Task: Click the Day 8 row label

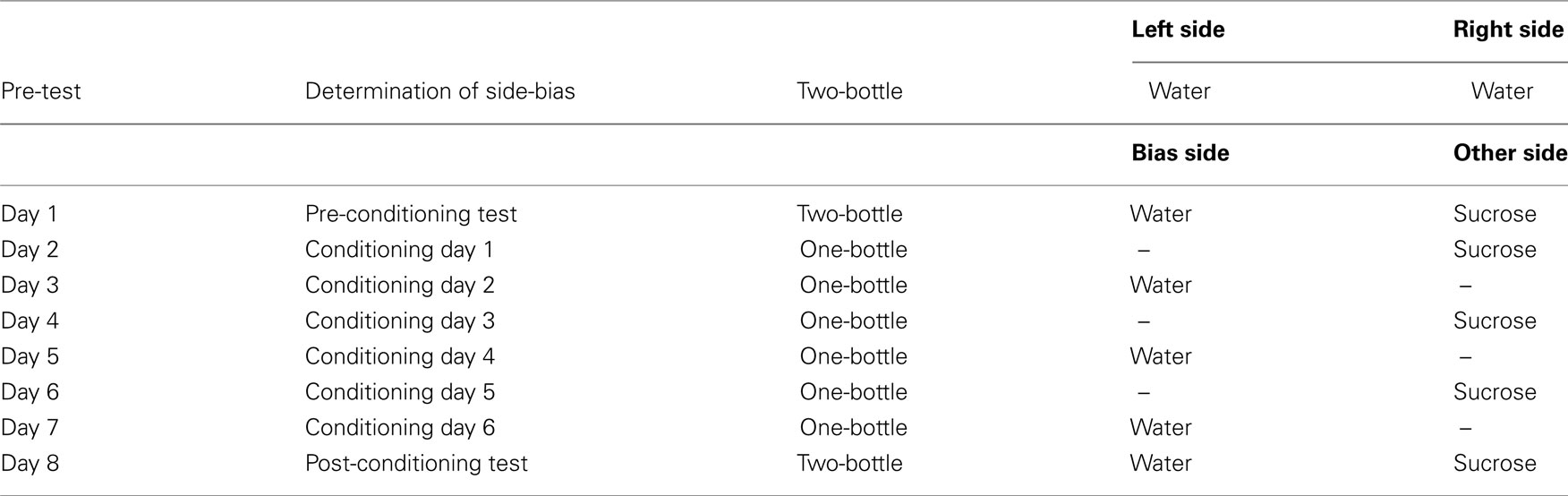Action: point(30,464)
